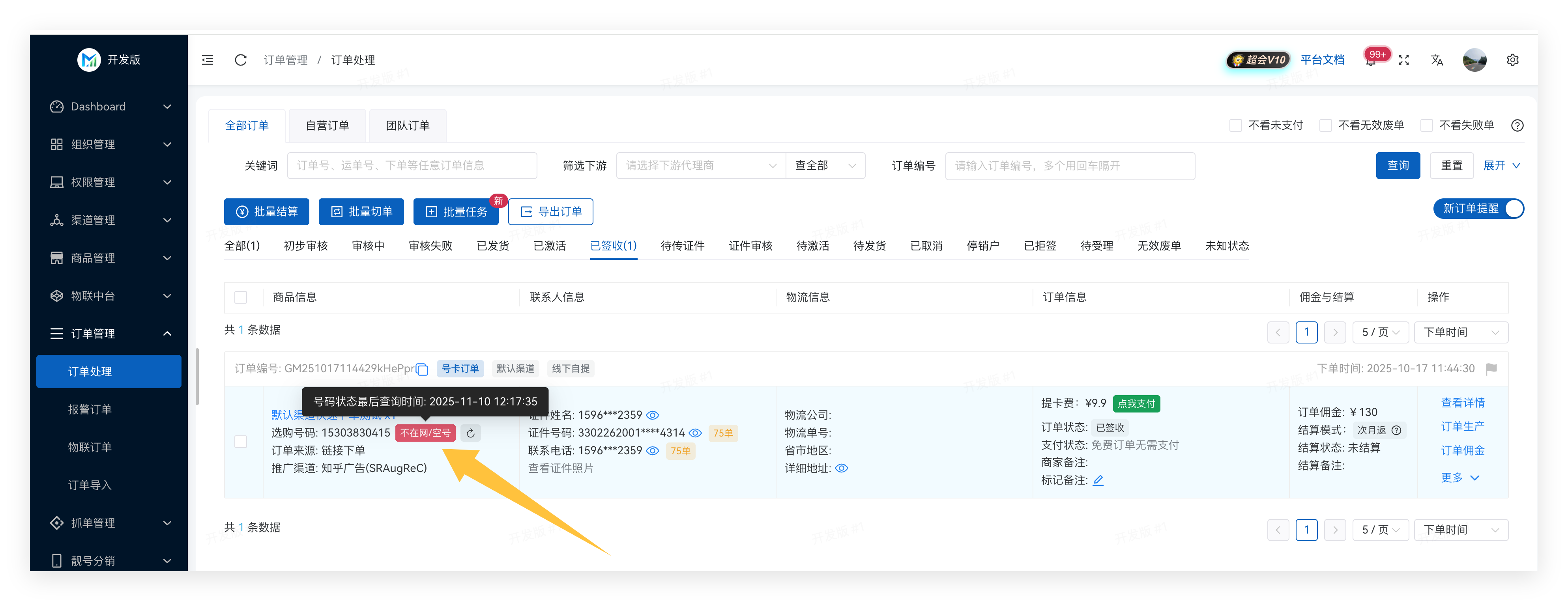Switch language using the 文/A icon
The height and width of the screenshot is (601, 1568).
click(1437, 60)
